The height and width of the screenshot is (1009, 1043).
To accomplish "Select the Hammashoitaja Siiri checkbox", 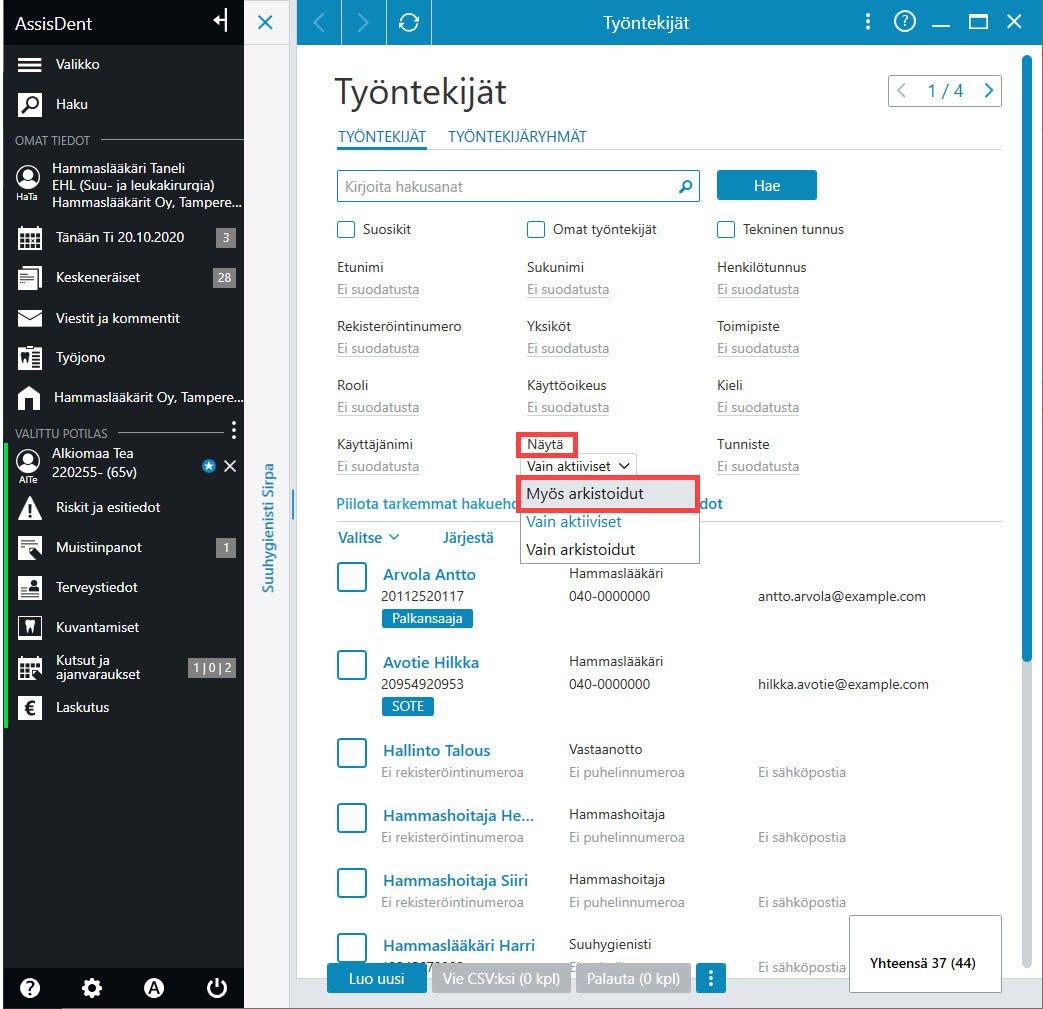I will [352, 883].
